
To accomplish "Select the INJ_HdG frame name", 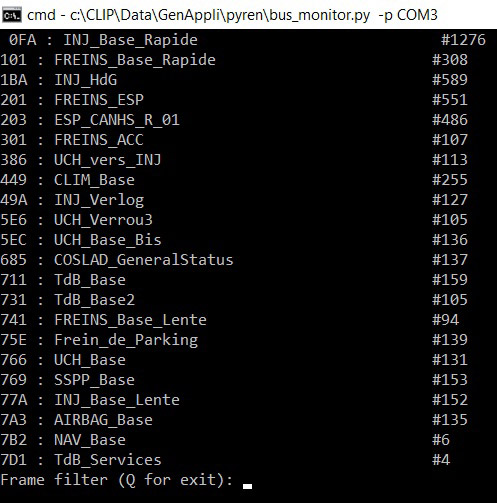I will tap(86, 81).
